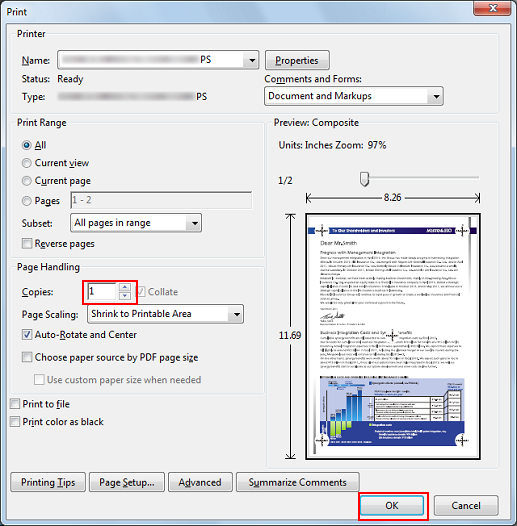Toggle the Collate checkbox
This screenshot has height=526, width=517.
coord(141,292)
